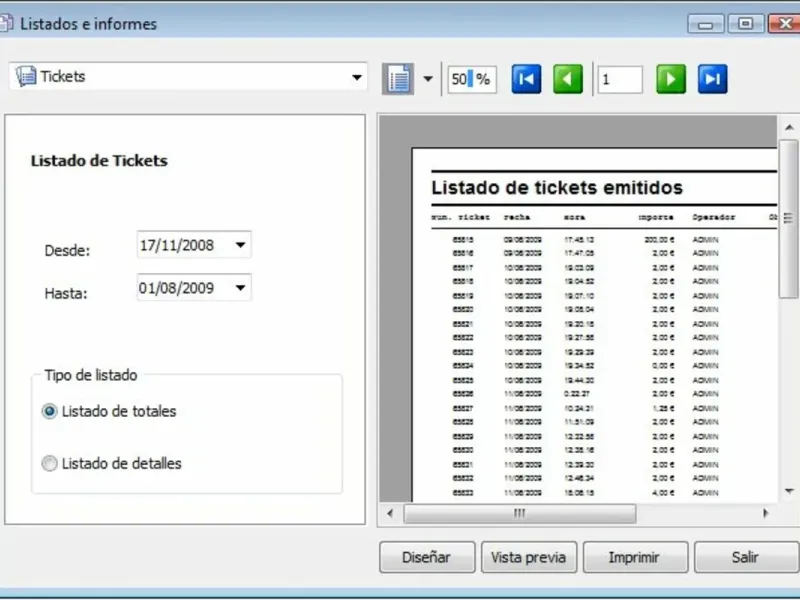The image size is (800, 600).
Task: Close the Listados e informes window
Action: coord(785,24)
